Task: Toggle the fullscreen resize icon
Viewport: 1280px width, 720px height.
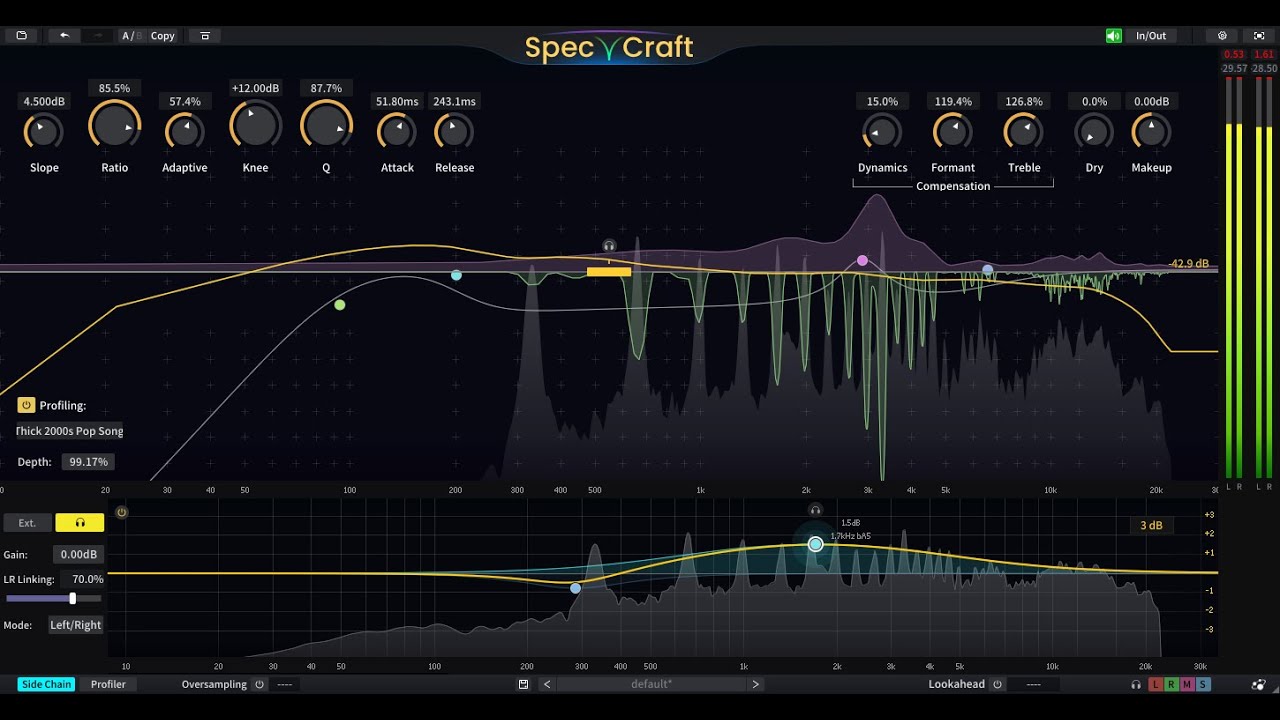Action: pyautogui.click(x=1259, y=35)
